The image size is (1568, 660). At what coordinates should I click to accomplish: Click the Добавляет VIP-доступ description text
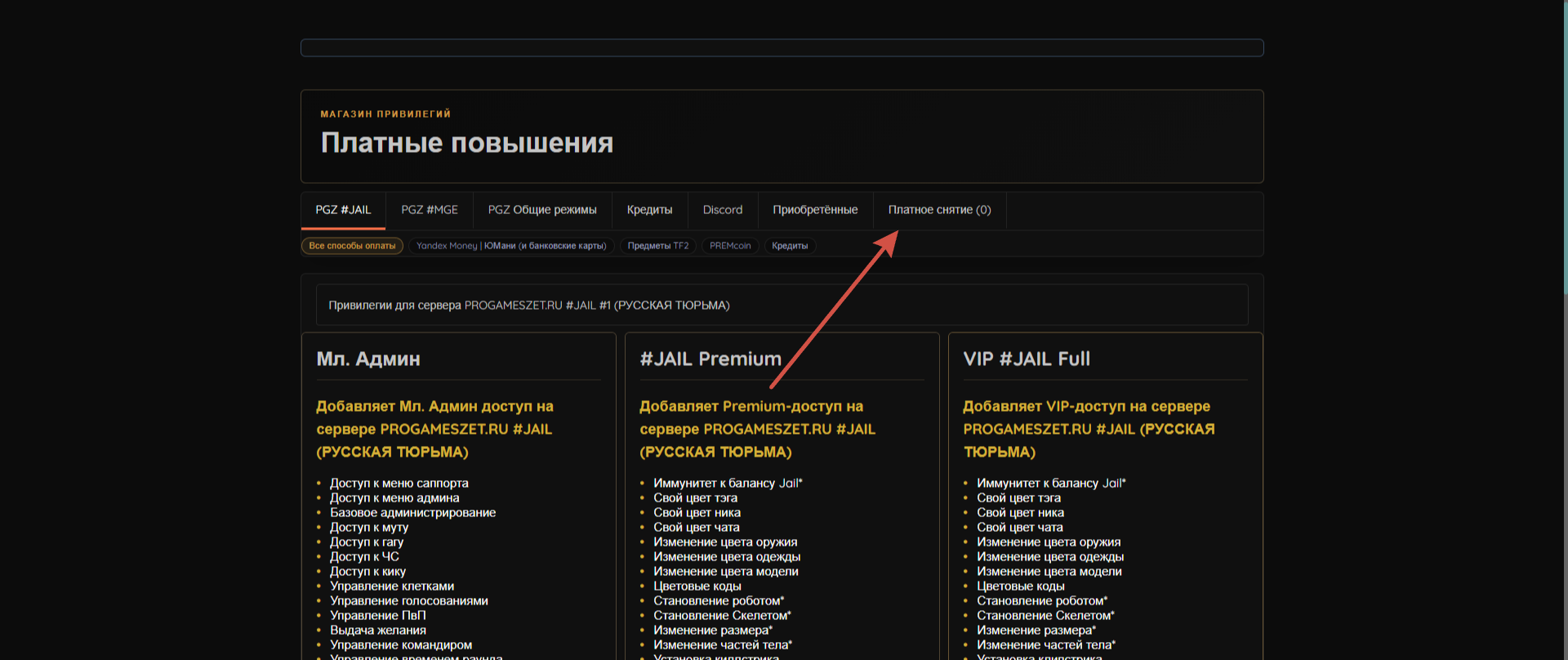pyautogui.click(x=1088, y=429)
